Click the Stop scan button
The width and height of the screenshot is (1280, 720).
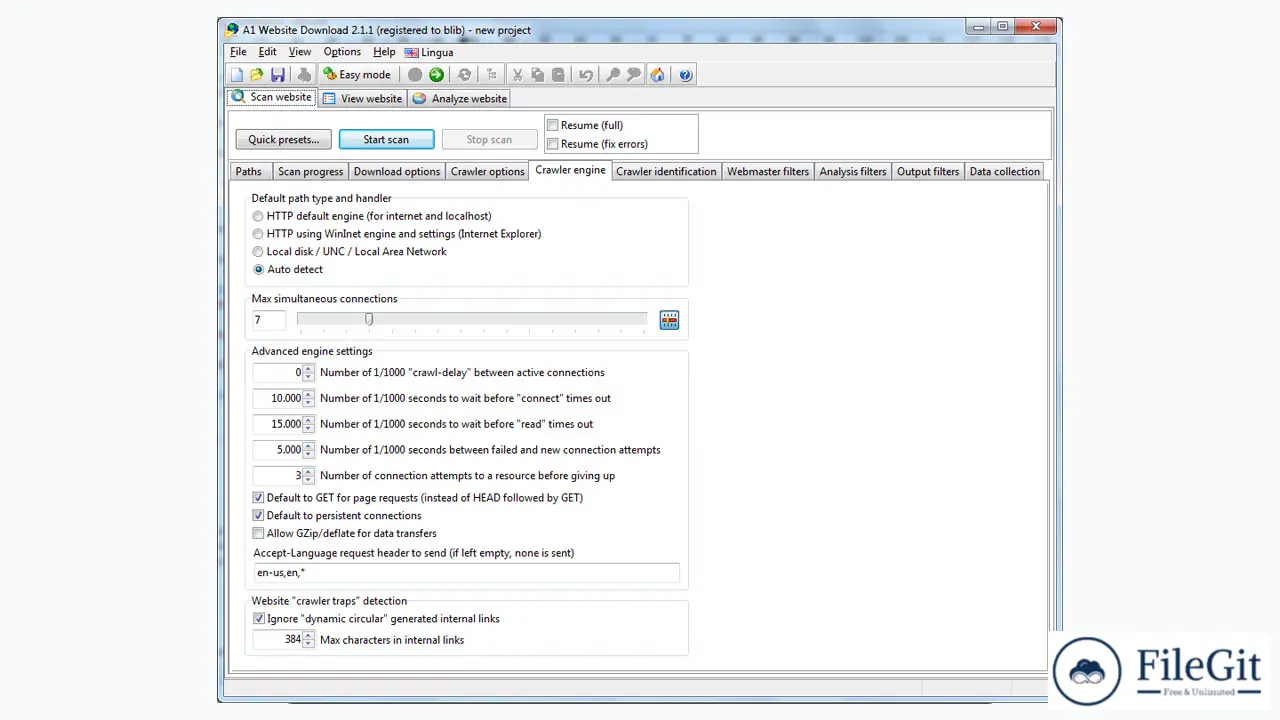[489, 140]
